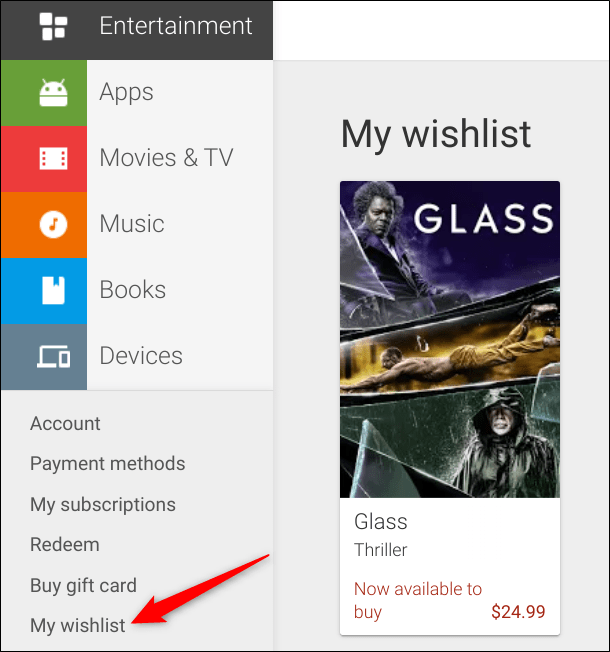Viewport: 610px width, 652px height.
Task: Click the Entertainment grid icon
Action: pos(53,27)
